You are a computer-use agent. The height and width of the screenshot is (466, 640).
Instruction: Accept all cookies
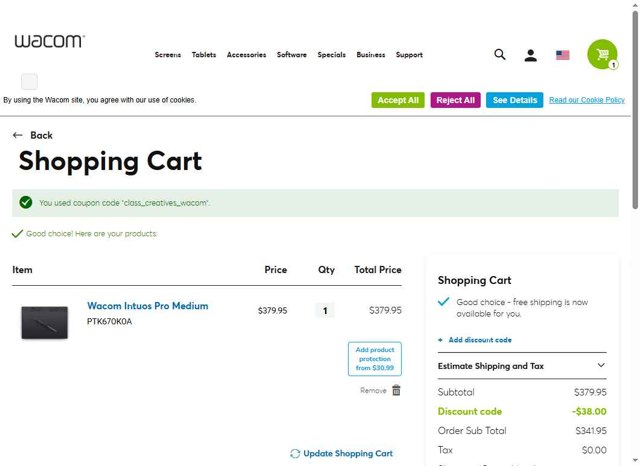point(398,100)
